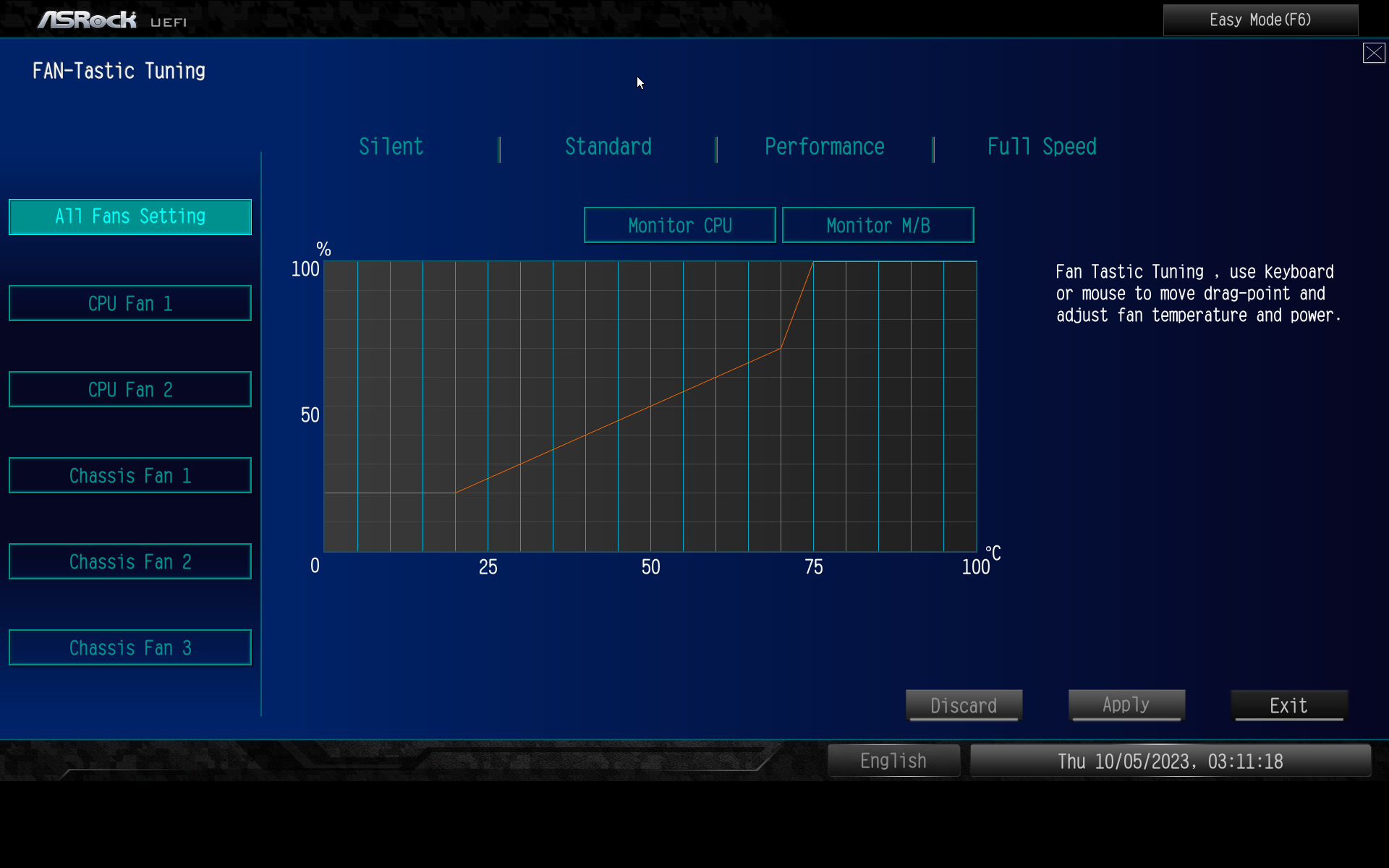Open Chassis Fan 1 settings
Image resolution: width=1389 pixels, height=868 pixels.
[x=130, y=475]
